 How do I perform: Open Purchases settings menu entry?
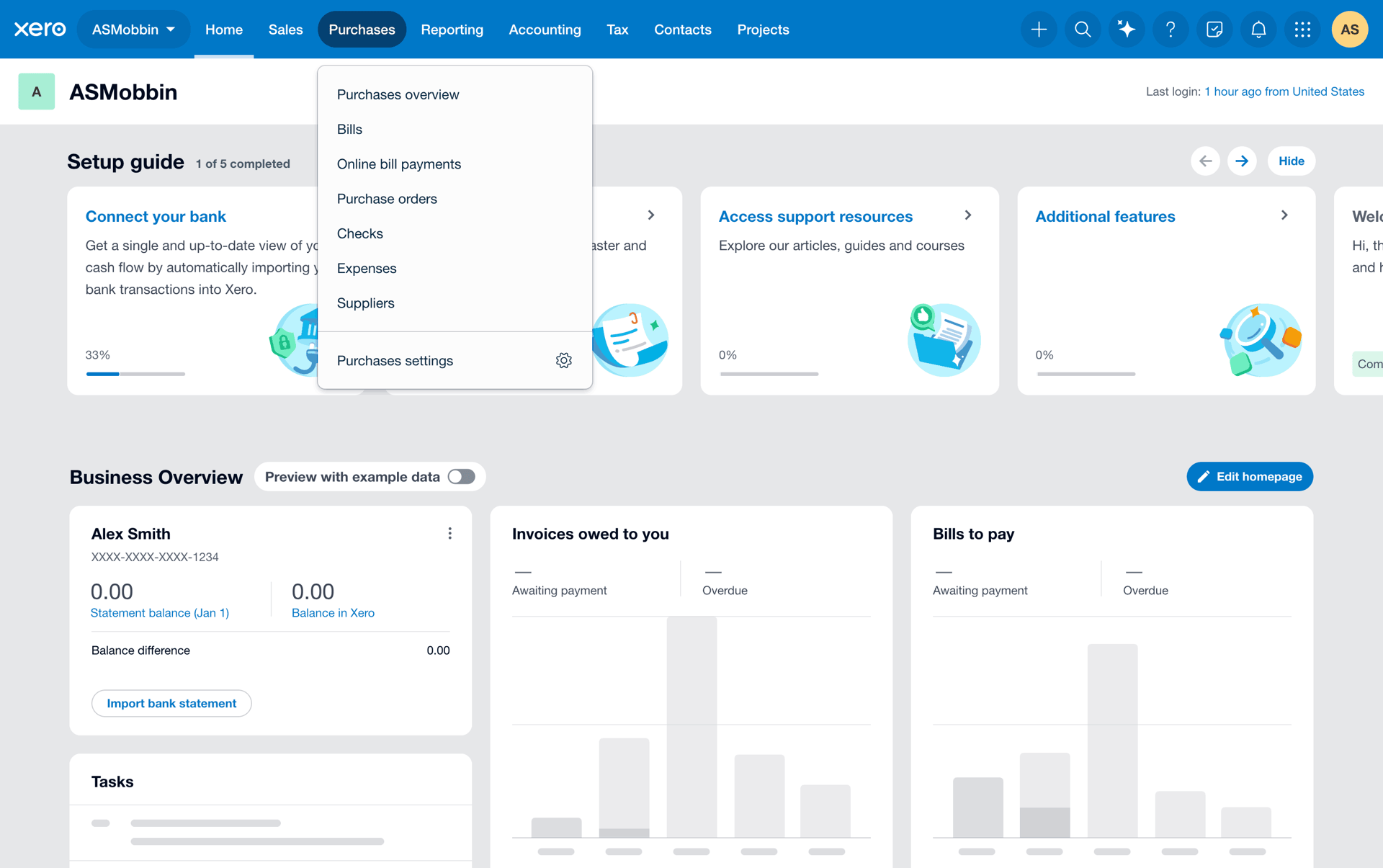click(x=455, y=360)
